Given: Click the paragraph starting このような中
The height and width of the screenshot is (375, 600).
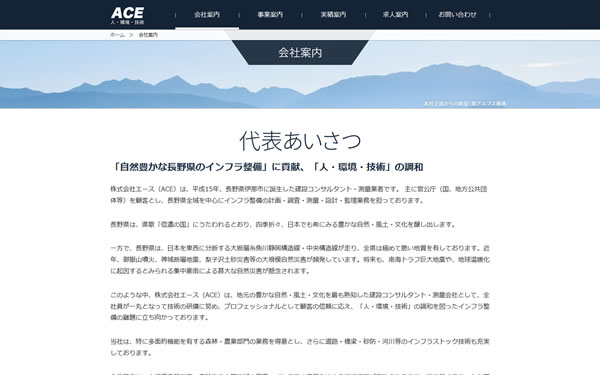Looking at the screenshot, I should (x=300, y=306).
